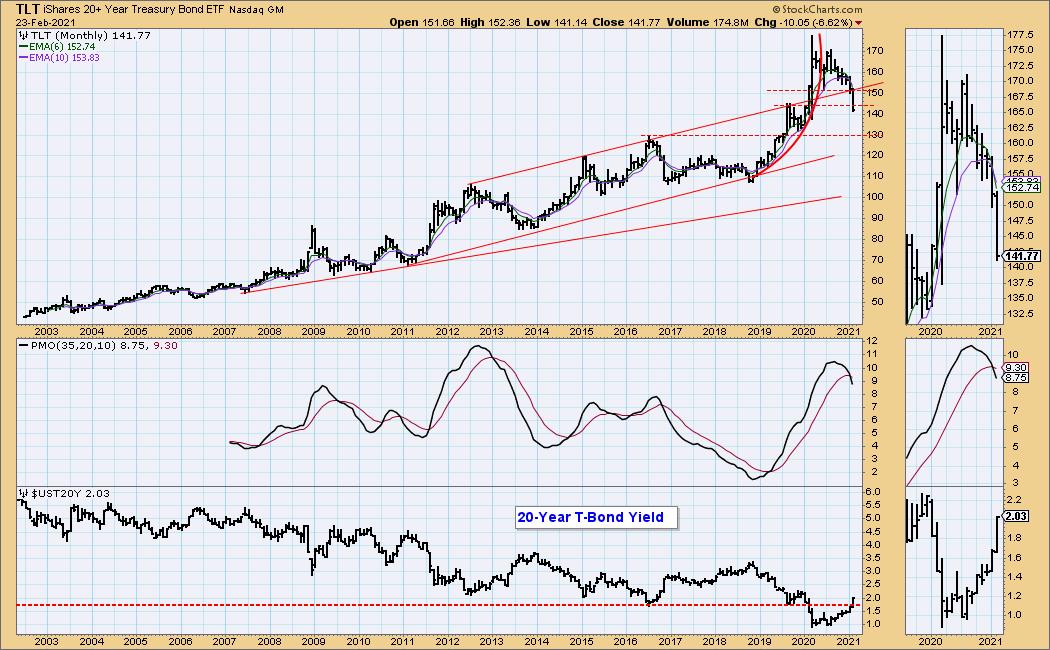This screenshot has width=1050, height=650.
Task: Click the 20-Year T-Bond Yield annotation box
Action: [x=596, y=517]
